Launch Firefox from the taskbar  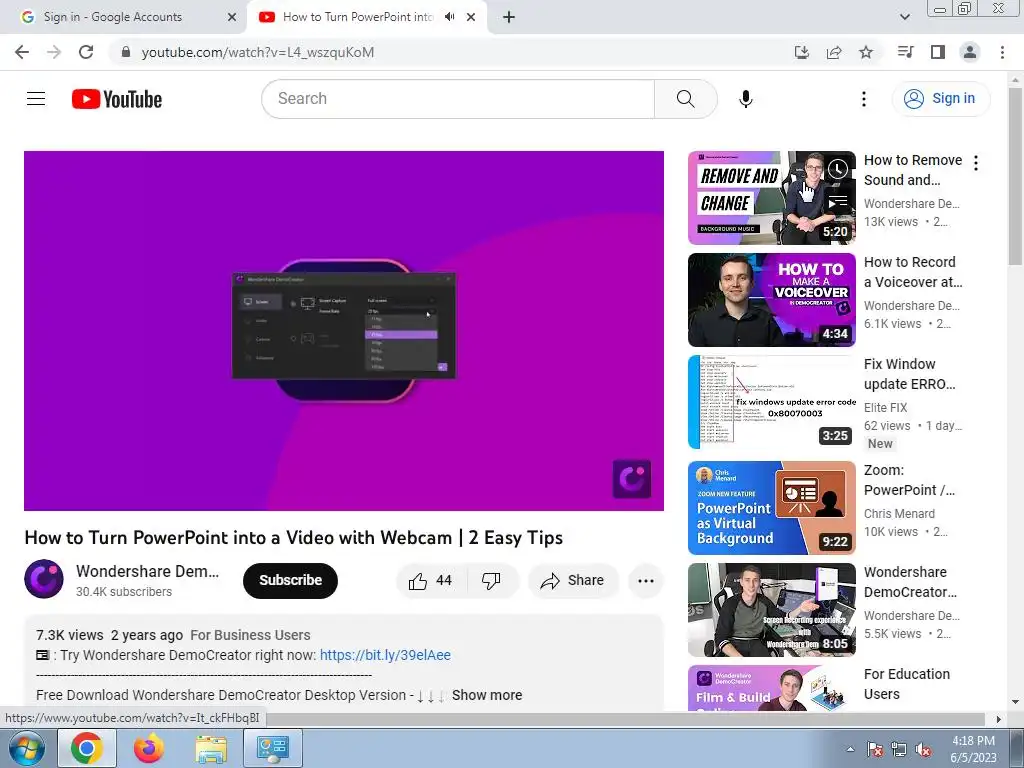(x=149, y=748)
